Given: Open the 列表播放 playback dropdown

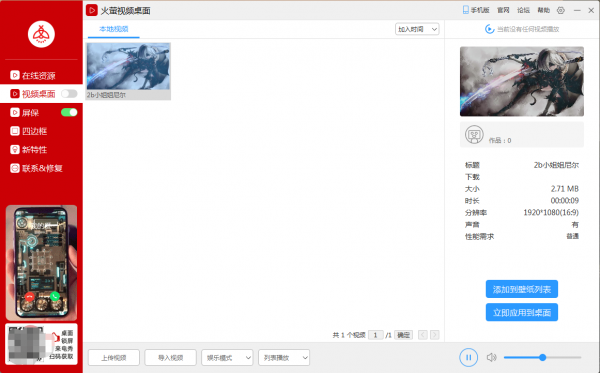Looking at the screenshot, I should 284,358.
